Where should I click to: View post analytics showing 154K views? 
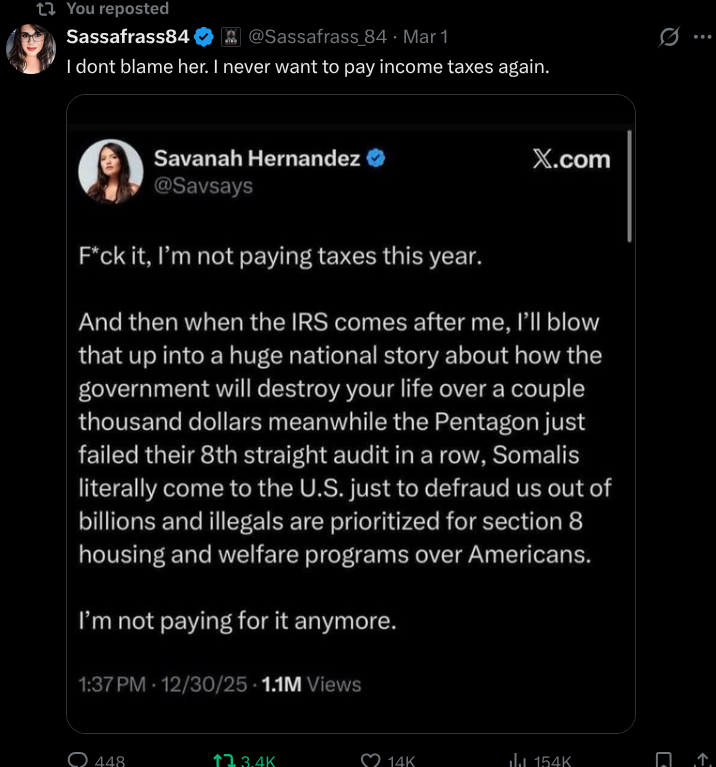pos(518,760)
